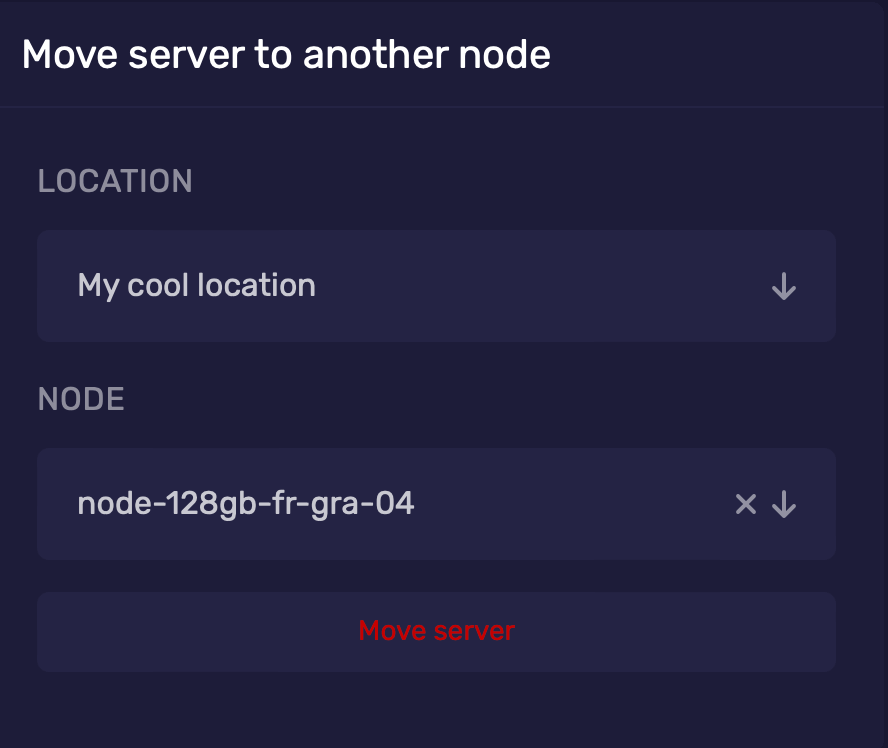Image resolution: width=888 pixels, height=748 pixels.
Task: Open the Node dropdown
Action: click(436, 504)
